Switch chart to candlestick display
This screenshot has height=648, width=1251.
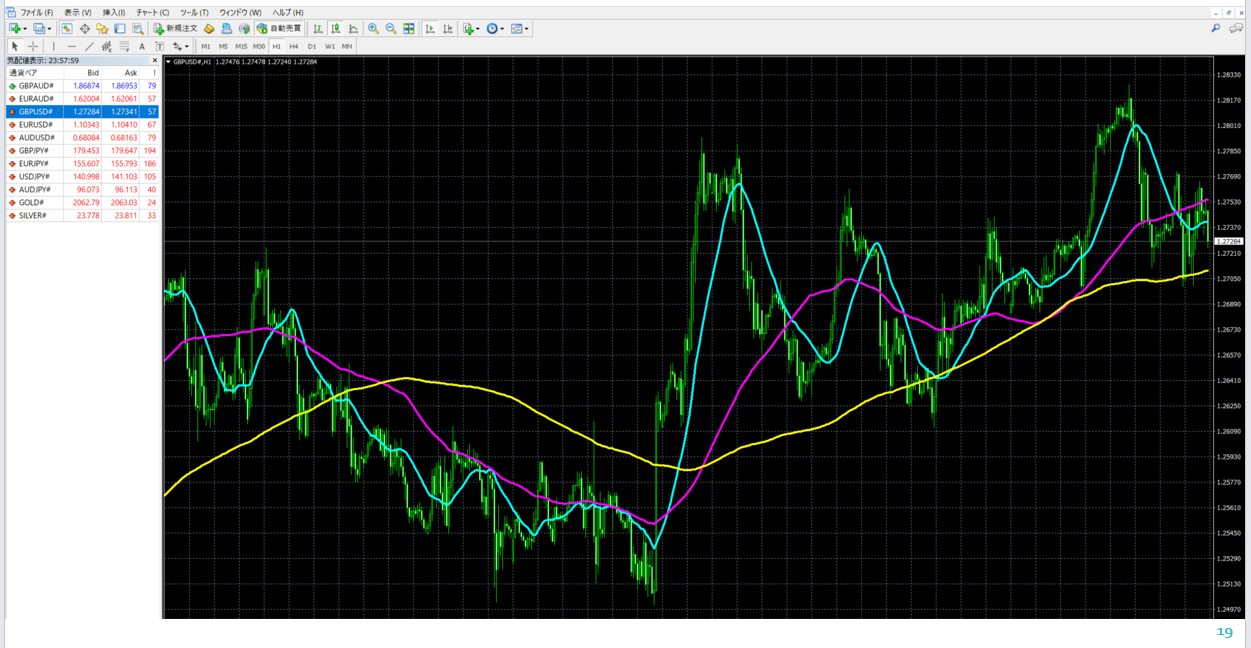click(x=335, y=29)
